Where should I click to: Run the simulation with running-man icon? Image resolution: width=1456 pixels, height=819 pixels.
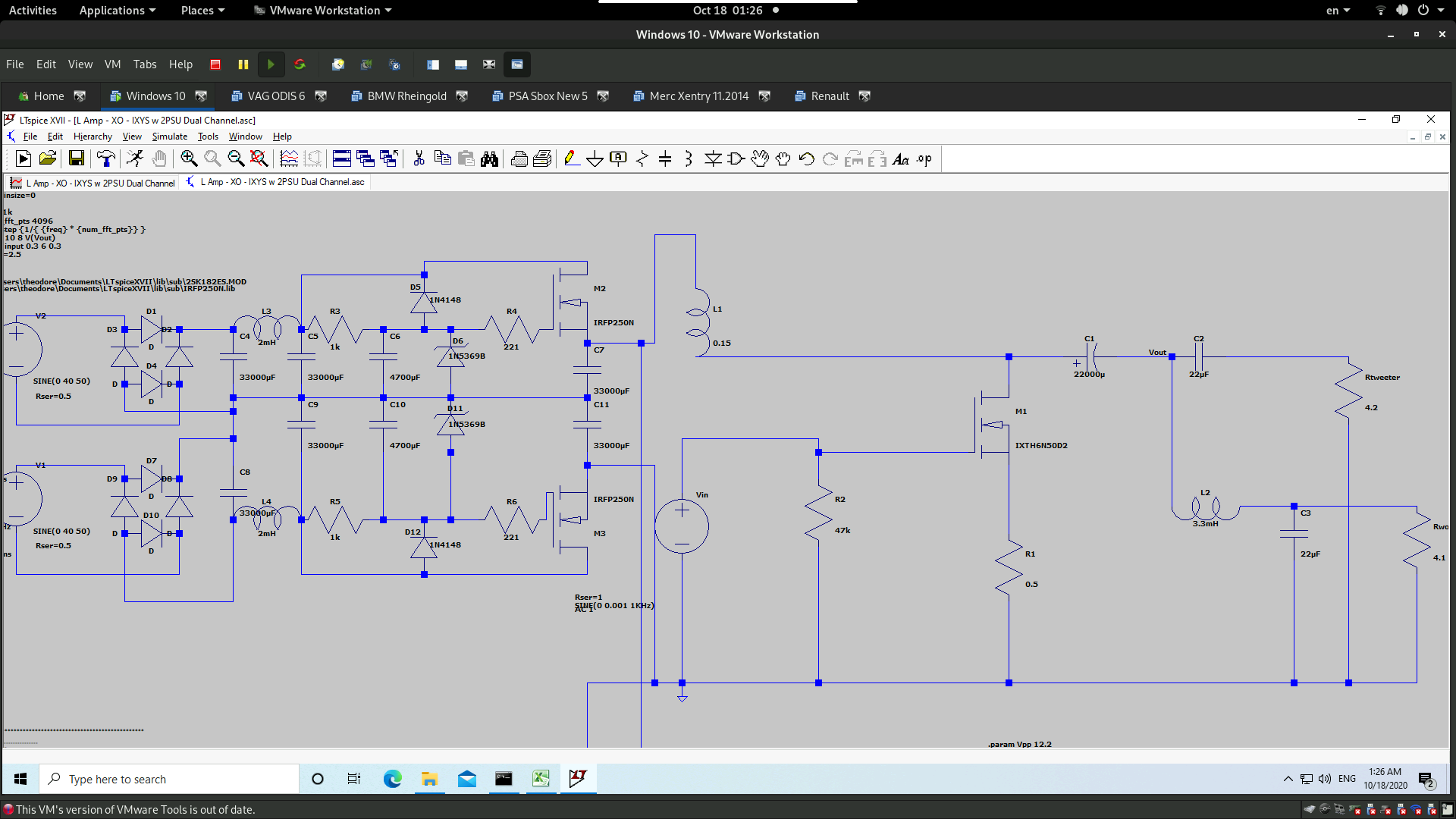135,158
